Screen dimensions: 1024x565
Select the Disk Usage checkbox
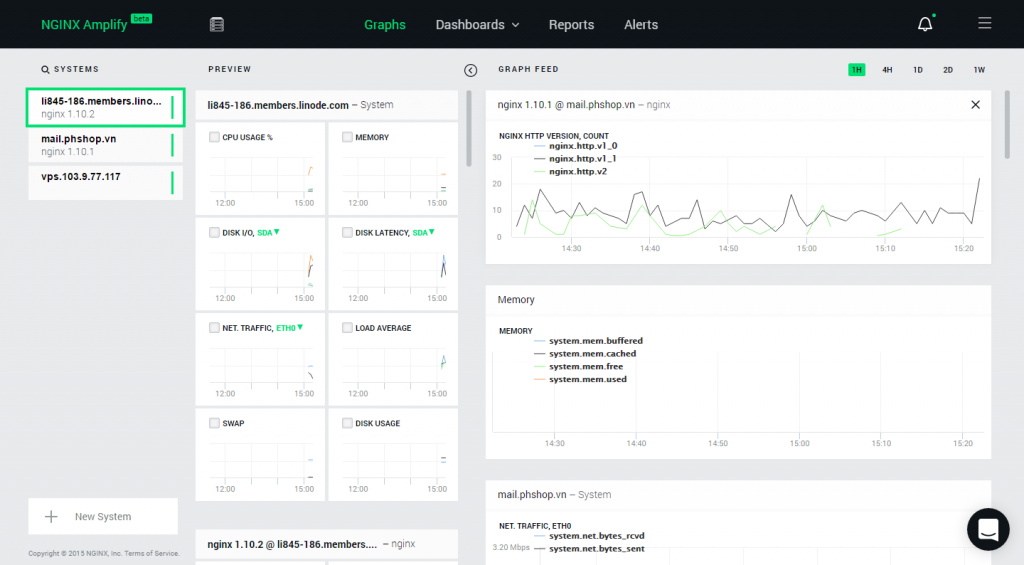point(347,423)
